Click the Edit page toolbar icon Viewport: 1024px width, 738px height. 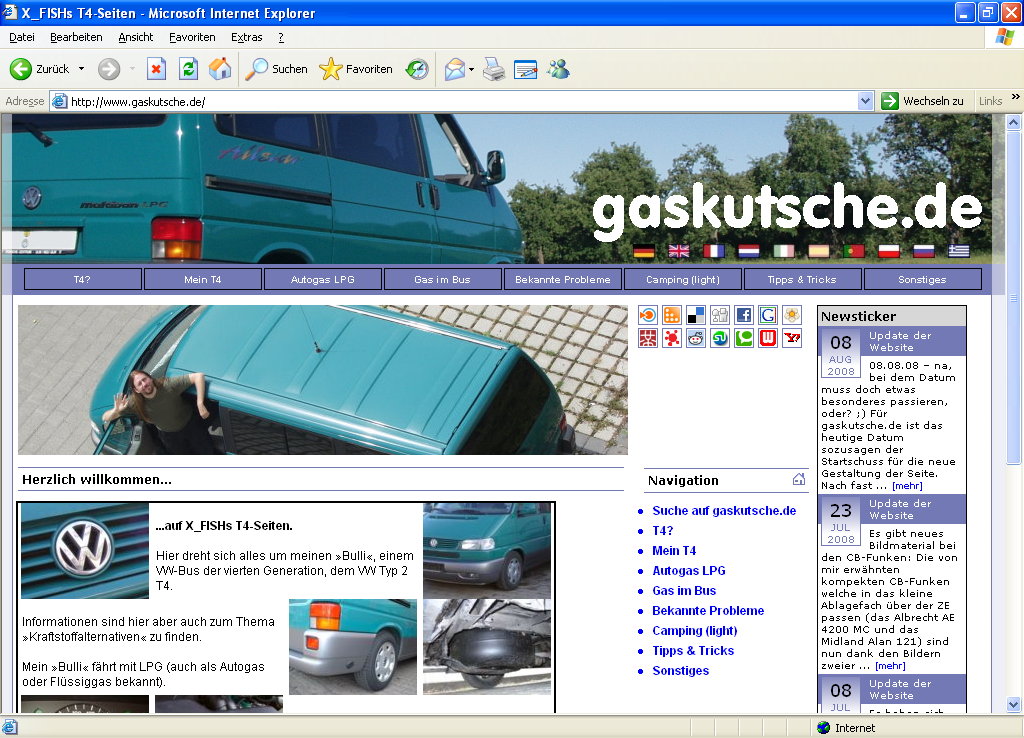point(526,69)
